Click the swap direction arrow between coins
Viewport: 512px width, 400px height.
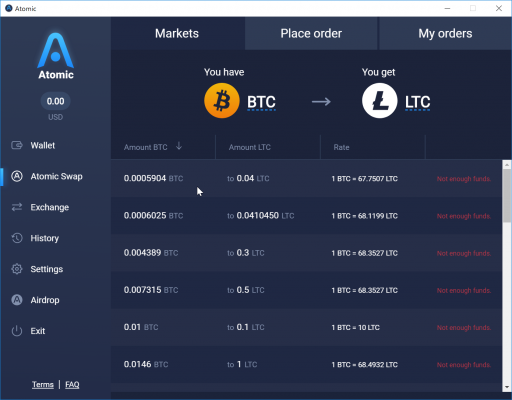pyautogui.click(x=321, y=101)
